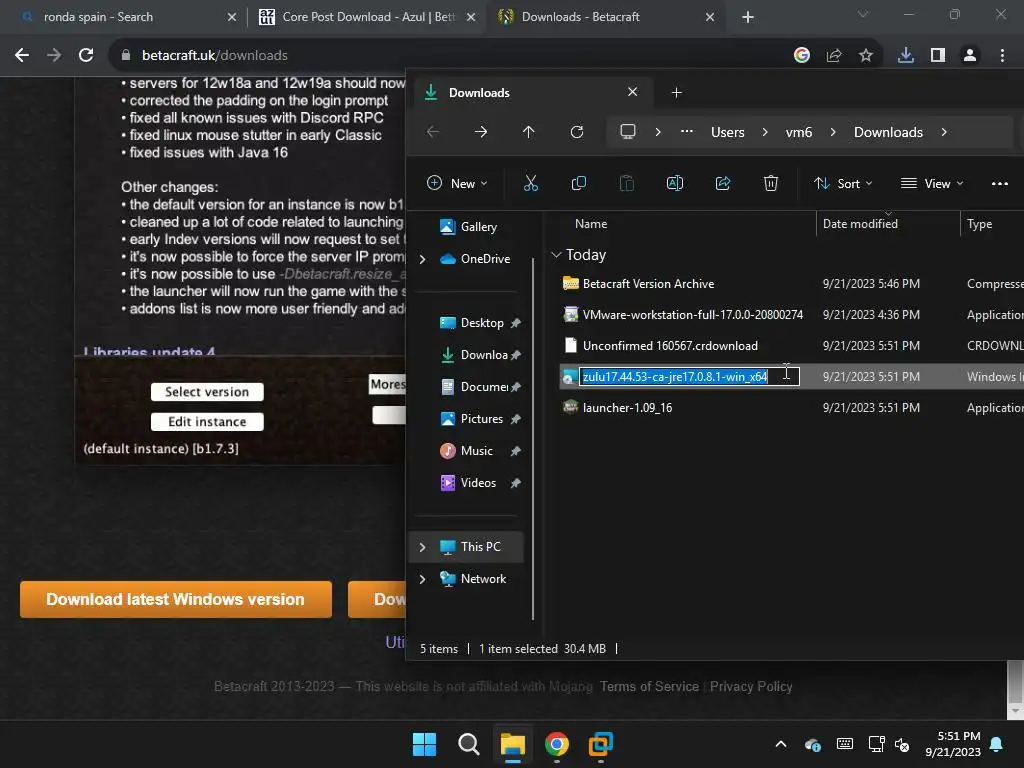Click inside the zulu17 filename rename field
Image resolution: width=1024 pixels, height=768 pixels.
pyautogui.click(x=689, y=377)
